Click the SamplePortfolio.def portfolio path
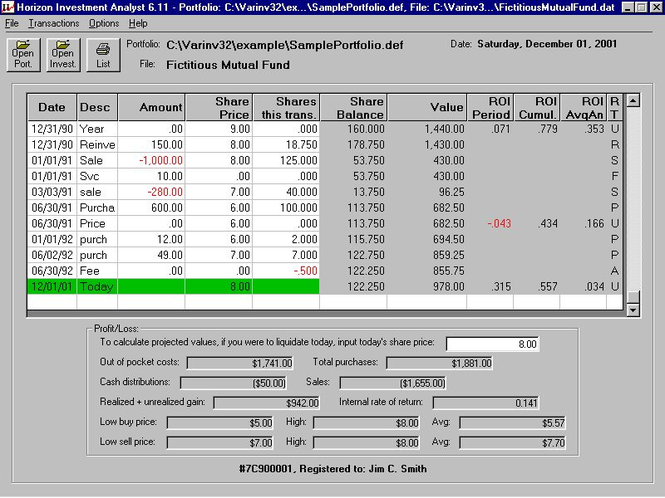 click(285, 45)
